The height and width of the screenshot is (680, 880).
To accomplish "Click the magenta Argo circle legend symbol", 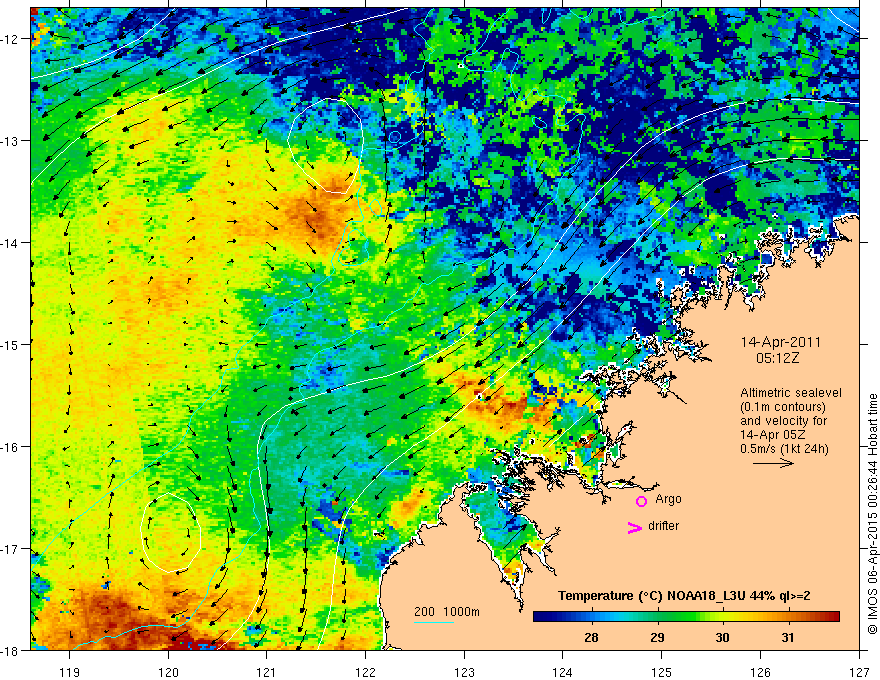I will [641, 500].
